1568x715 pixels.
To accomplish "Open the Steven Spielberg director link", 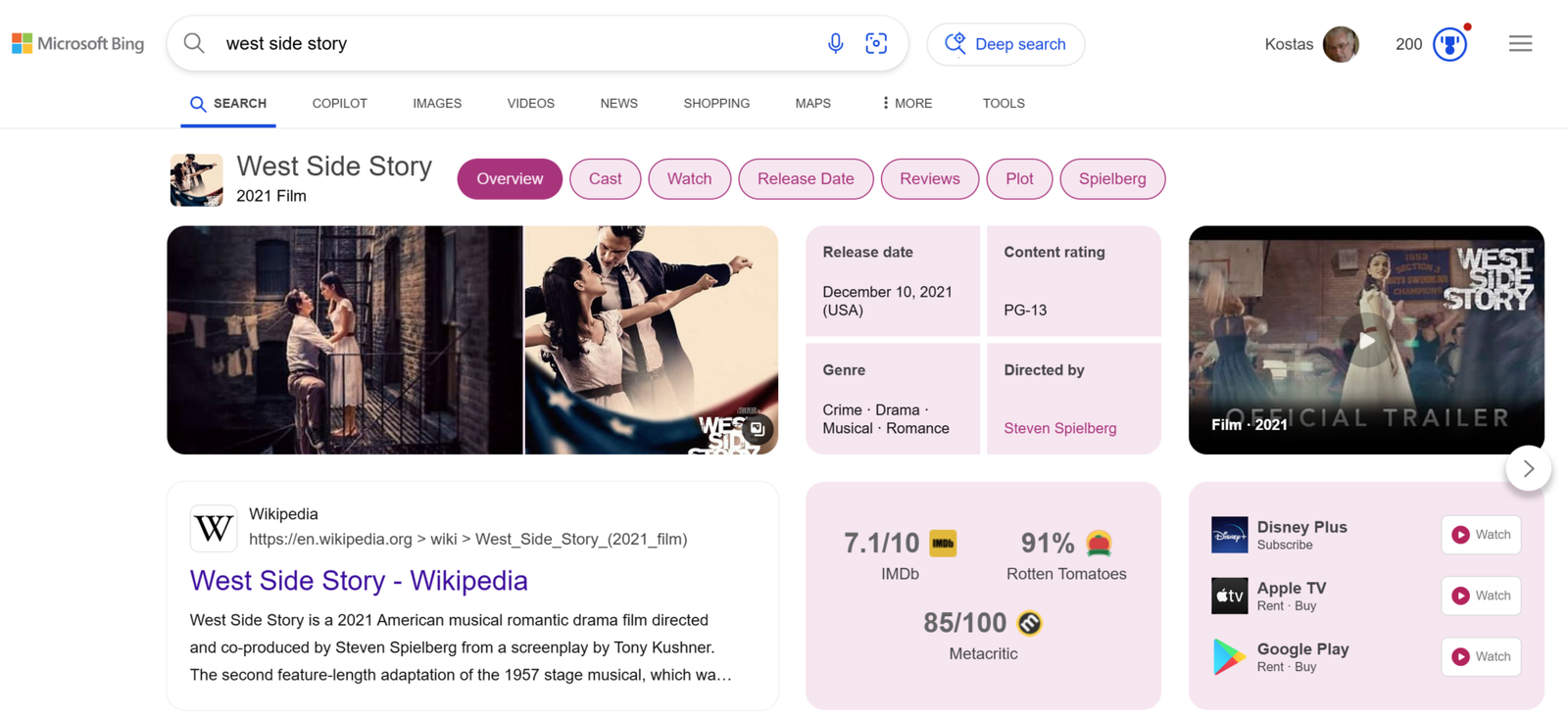I will click(1059, 428).
